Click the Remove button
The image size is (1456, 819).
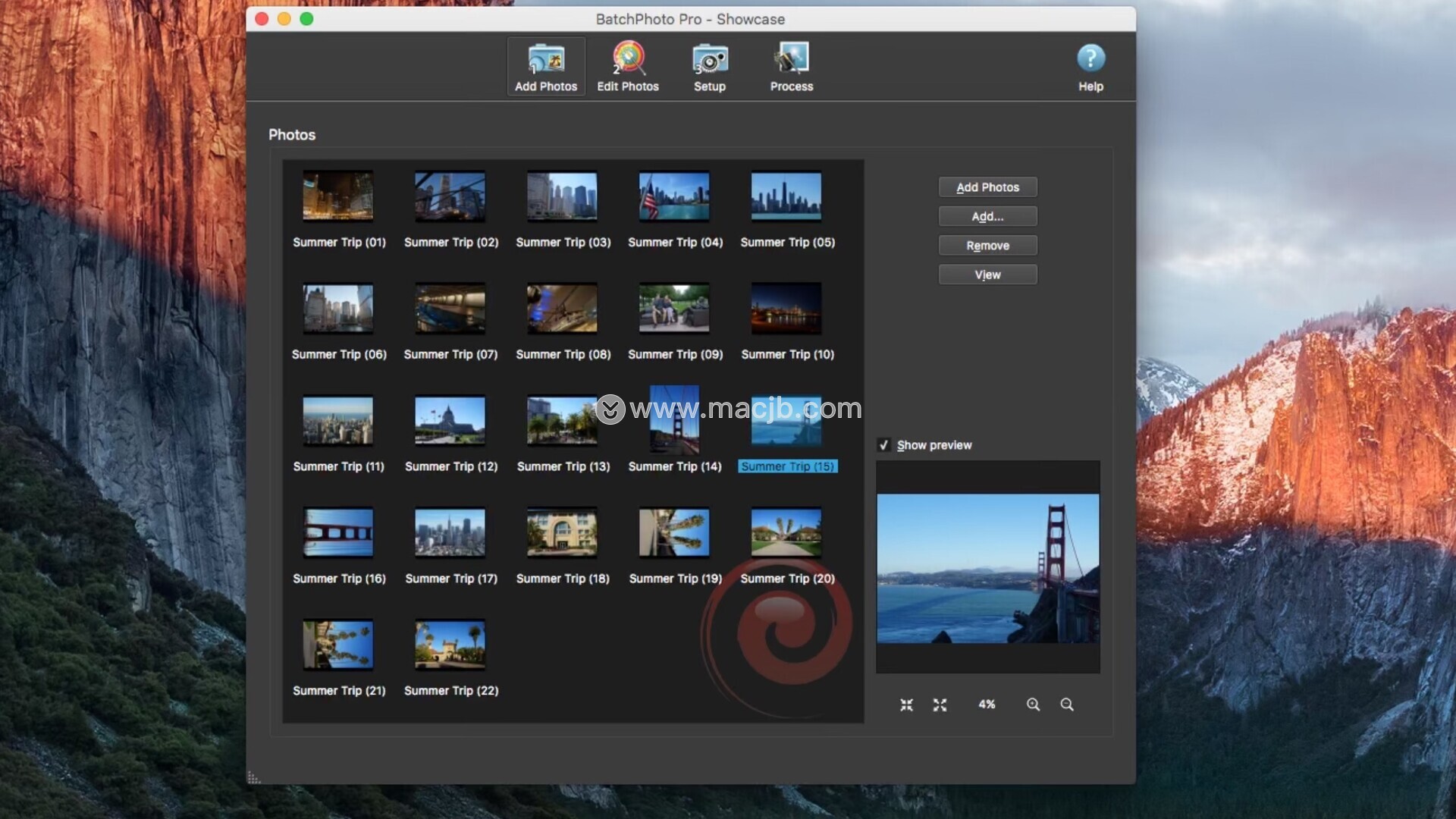point(987,246)
